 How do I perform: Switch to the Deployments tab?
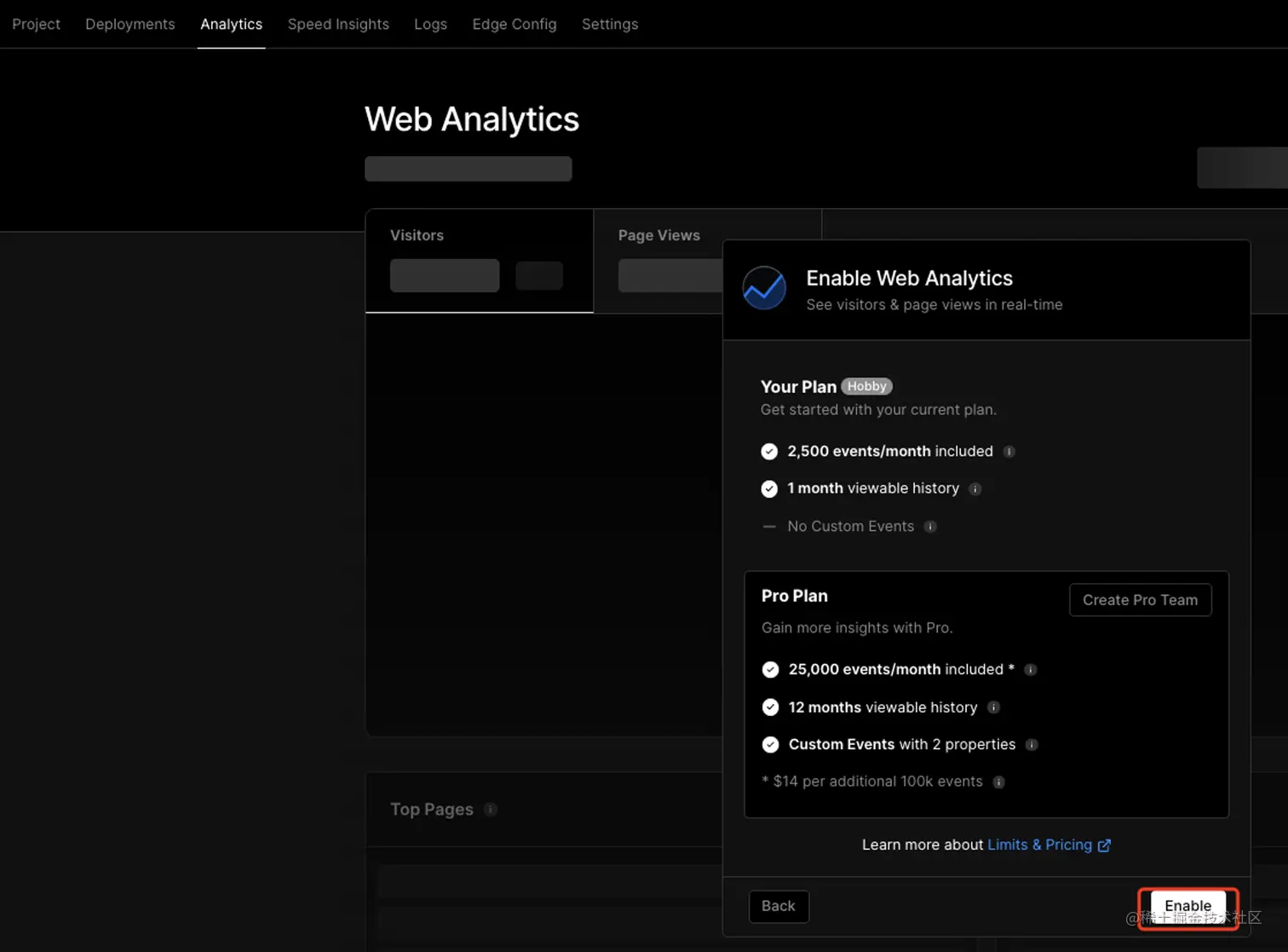point(130,24)
